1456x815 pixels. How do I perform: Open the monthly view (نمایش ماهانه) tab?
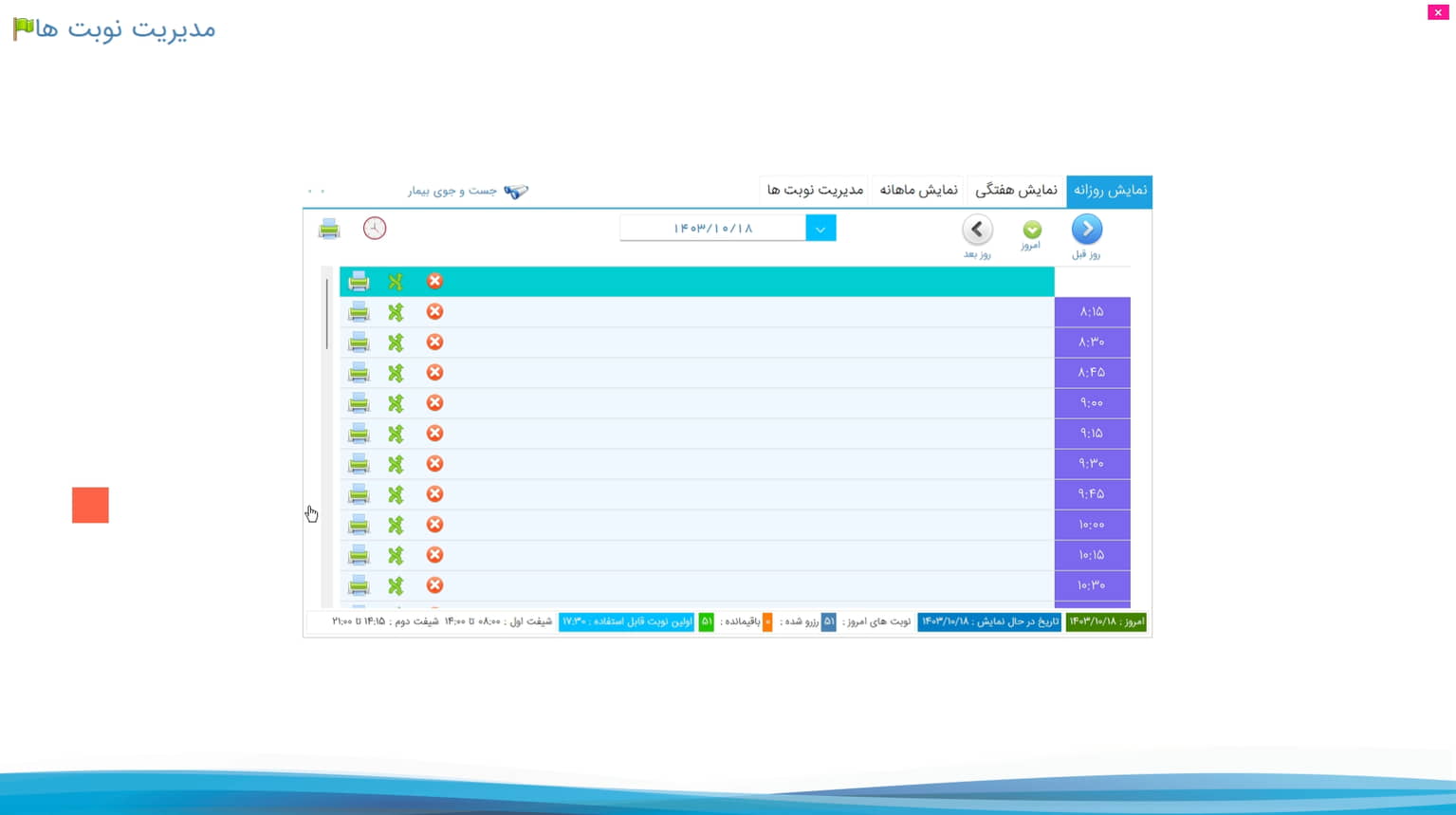click(918, 191)
